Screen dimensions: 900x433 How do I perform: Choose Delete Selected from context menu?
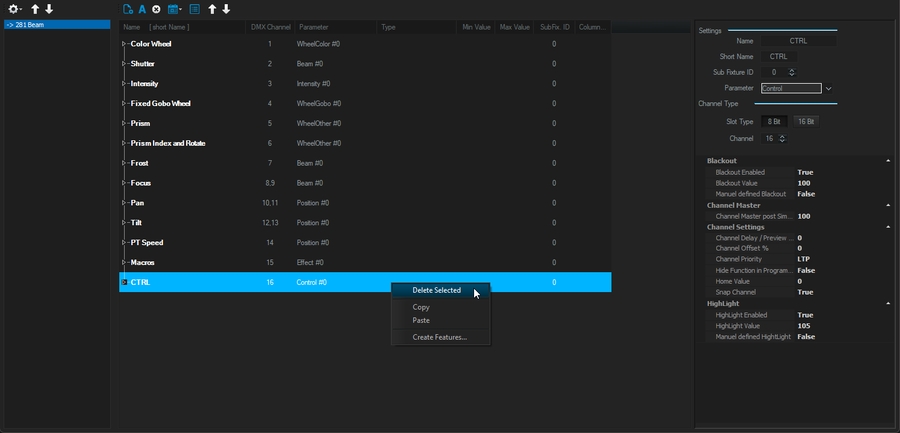pos(437,290)
